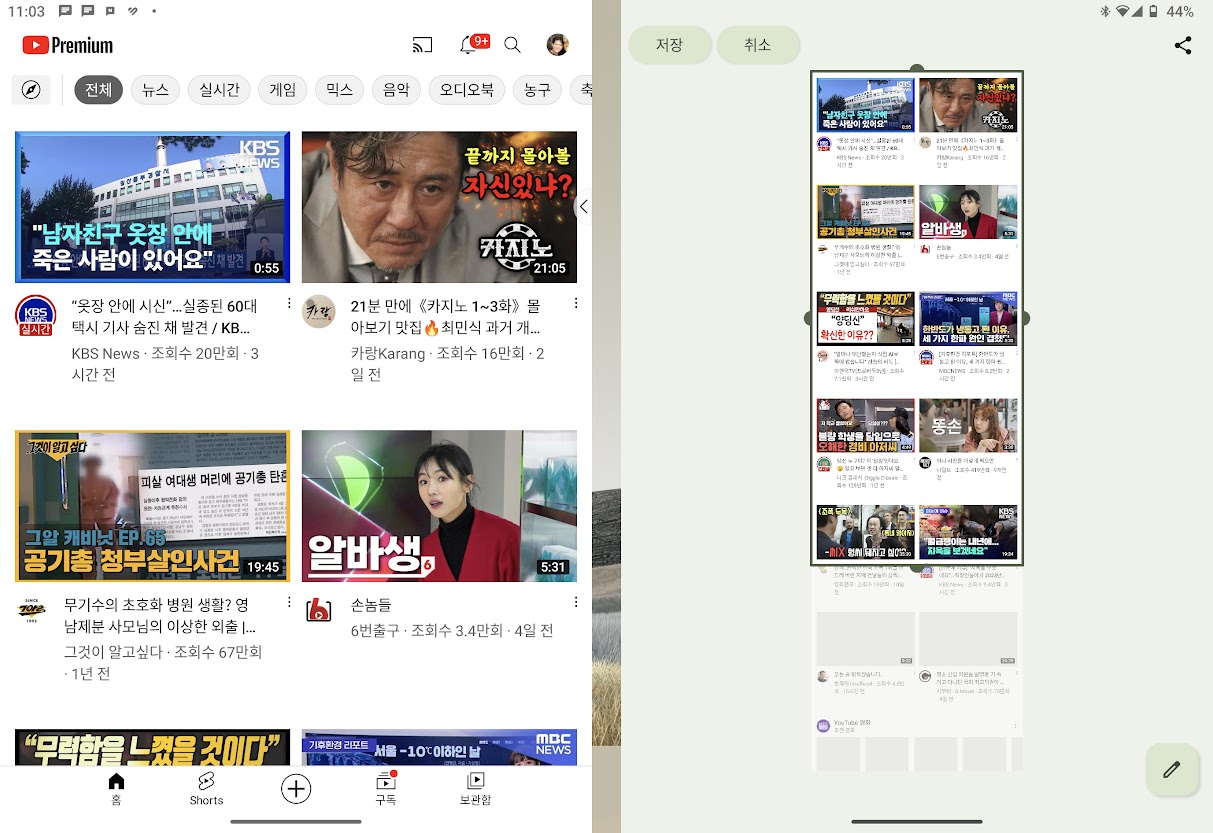Open 카랑Karang channel avatar
Screen dimensions: 1213x833
pyautogui.click(x=319, y=311)
